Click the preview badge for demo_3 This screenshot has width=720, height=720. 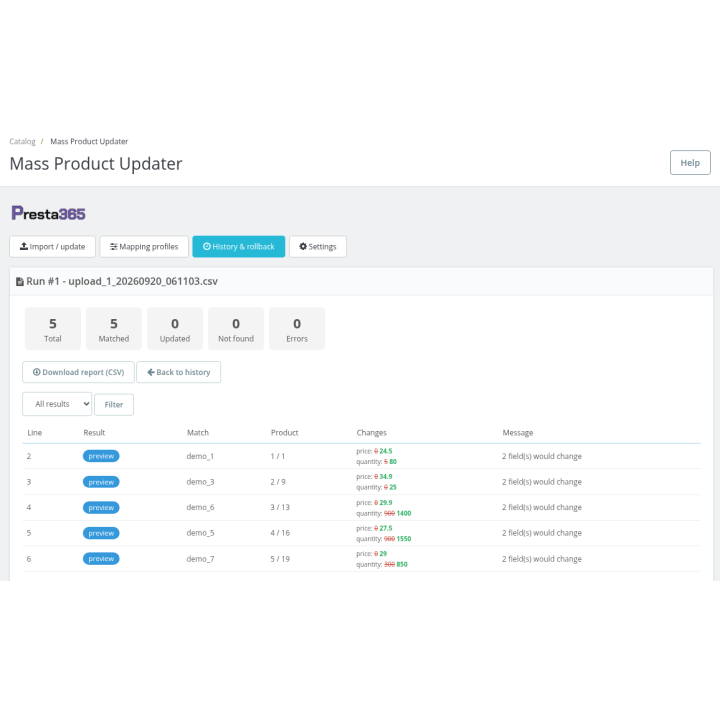click(x=101, y=482)
